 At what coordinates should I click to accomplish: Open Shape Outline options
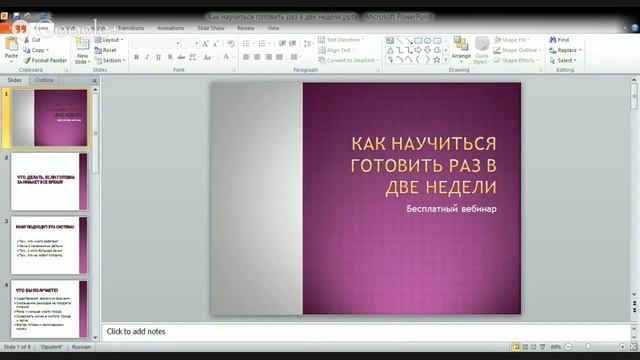pyautogui.click(x=518, y=50)
